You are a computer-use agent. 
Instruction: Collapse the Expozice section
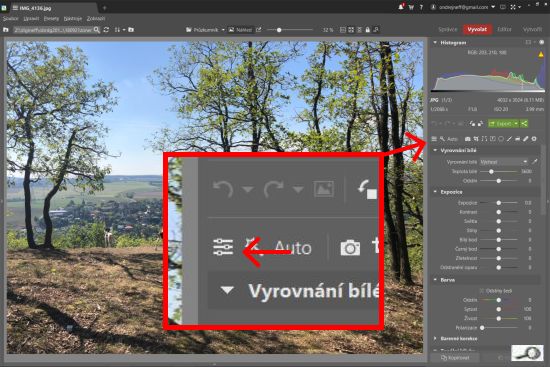pyautogui.click(x=435, y=192)
